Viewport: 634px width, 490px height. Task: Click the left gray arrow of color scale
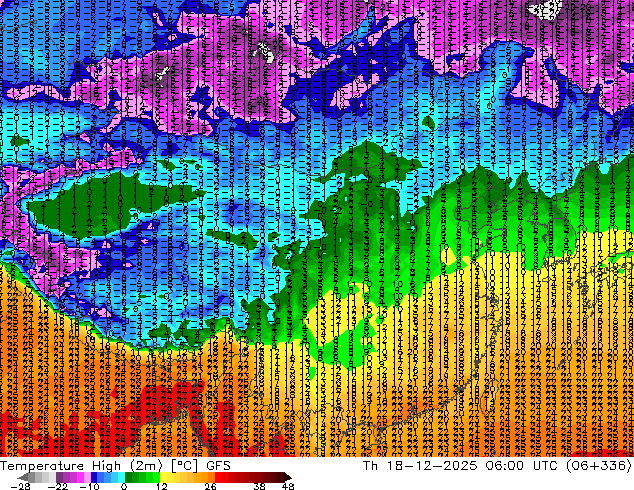(x=22, y=477)
